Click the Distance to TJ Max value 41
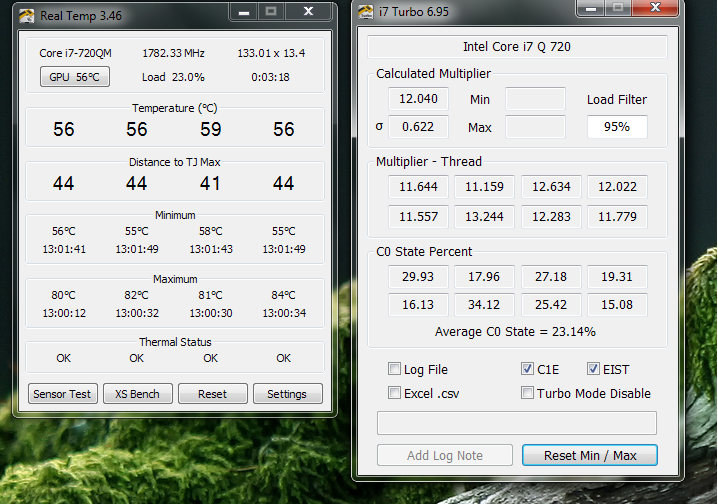 point(210,184)
